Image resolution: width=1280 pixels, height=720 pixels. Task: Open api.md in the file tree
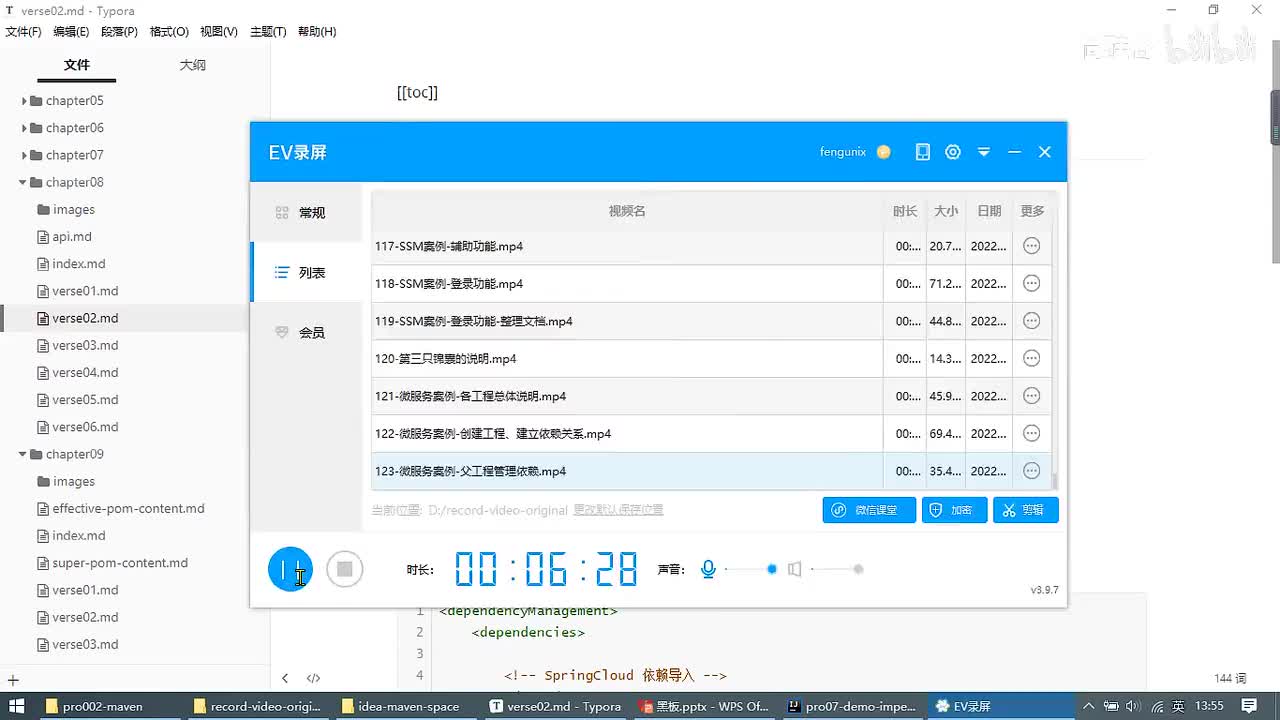point(72,237)
